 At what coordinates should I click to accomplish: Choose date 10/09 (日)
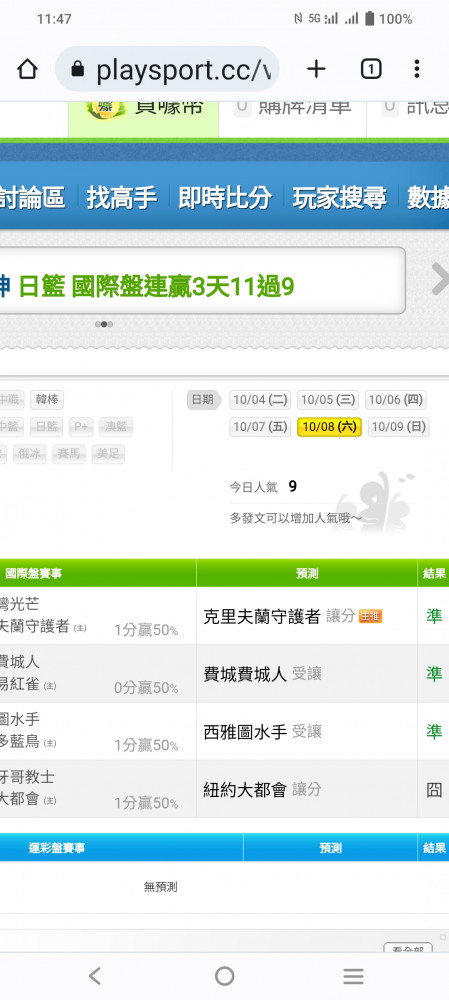(x=399, y=427)
